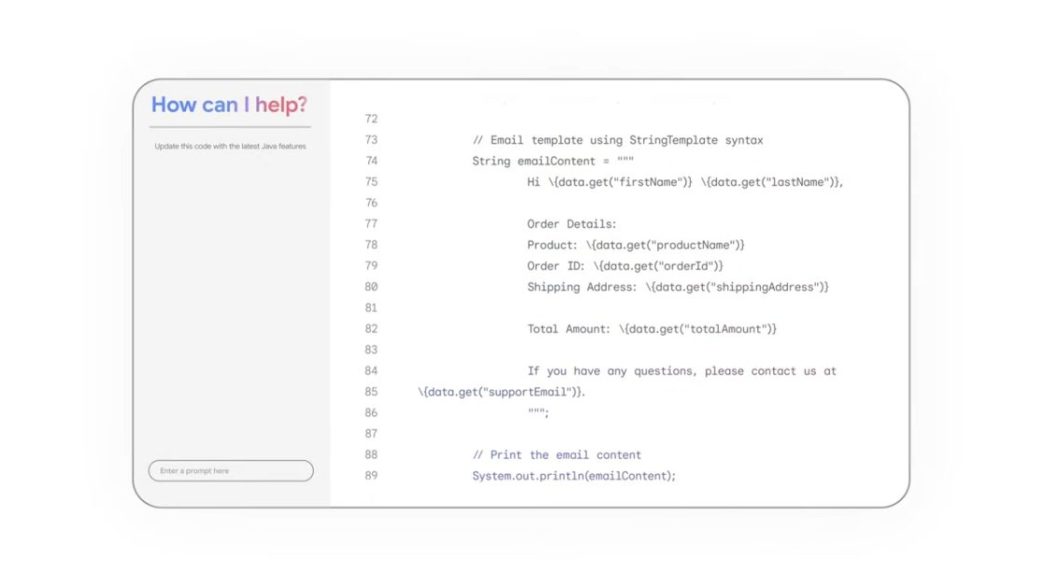The height and width of the screenshot is (587, 1044).
Task: Click the empty line 76 in the editor
Action: [550, 203]
